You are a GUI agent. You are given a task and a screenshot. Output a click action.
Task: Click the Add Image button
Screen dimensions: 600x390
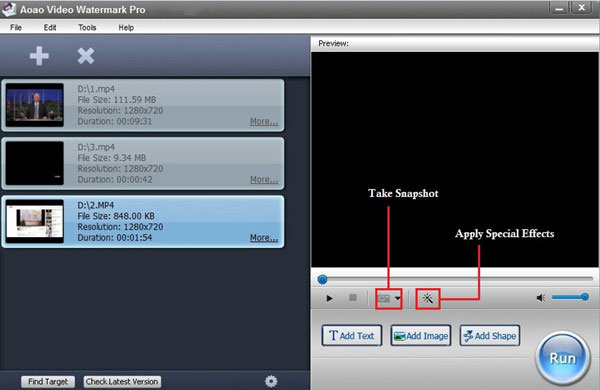(x=421, y=336)
